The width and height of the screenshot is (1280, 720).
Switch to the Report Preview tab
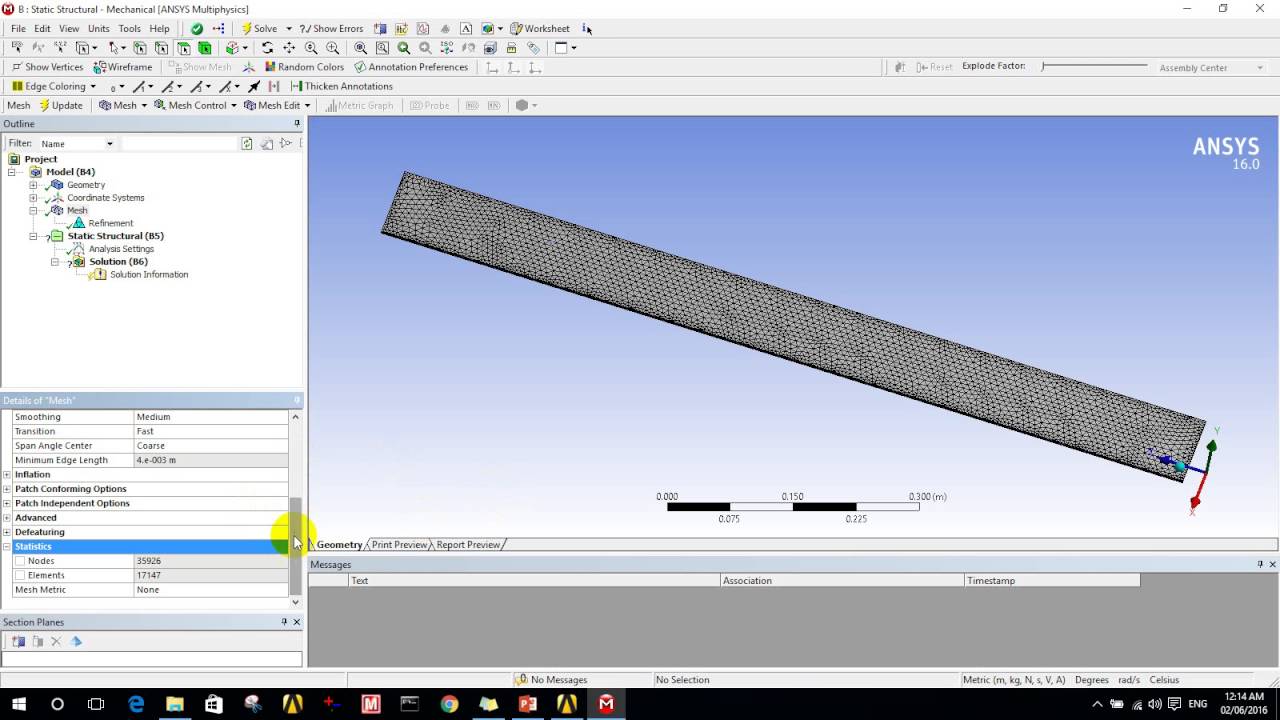coord(468,545)
